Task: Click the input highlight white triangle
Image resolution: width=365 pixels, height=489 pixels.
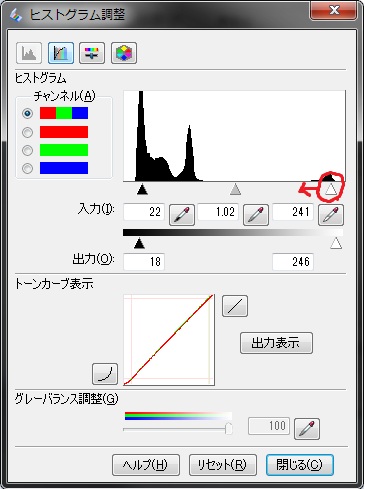Action: (331, 189)
